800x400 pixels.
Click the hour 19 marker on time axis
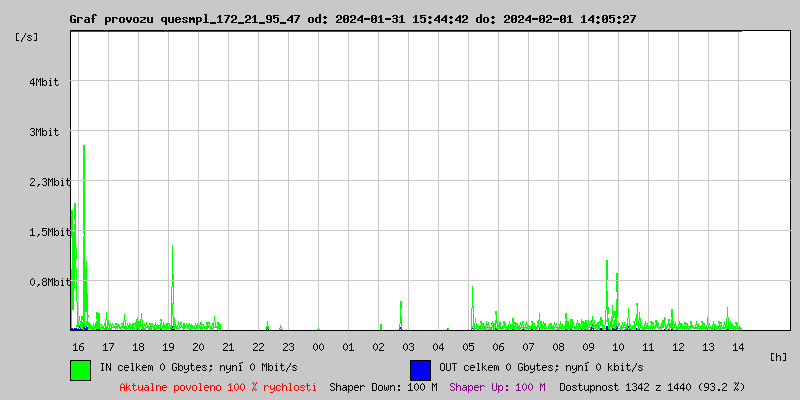[x=168, y=346]
